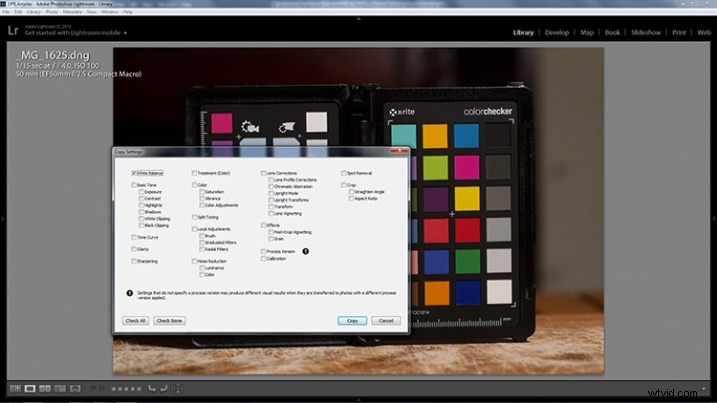Screen dimensions: 717x403
Task: Click the _MG_1625.dng filename overlay
Action: [x=53, y=55]
